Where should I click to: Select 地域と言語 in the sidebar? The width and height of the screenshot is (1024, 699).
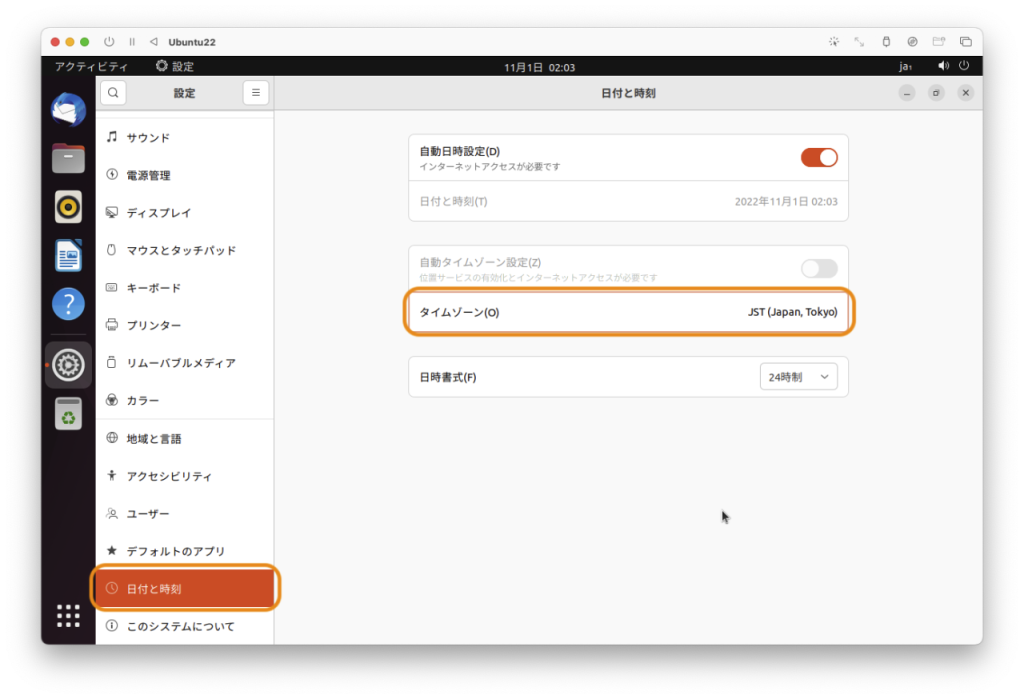(185, 439)
